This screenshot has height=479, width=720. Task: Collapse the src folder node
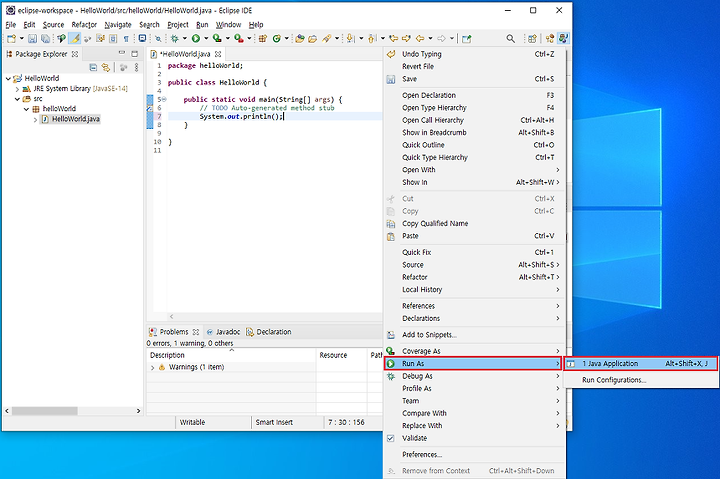pyautogui.click(x=17, y=99)
